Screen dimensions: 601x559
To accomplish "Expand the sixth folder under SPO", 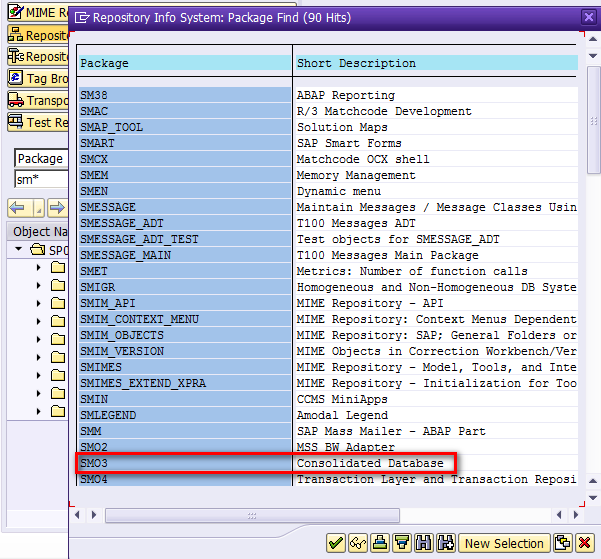I will pyautogui.click(x=38, y=357).
